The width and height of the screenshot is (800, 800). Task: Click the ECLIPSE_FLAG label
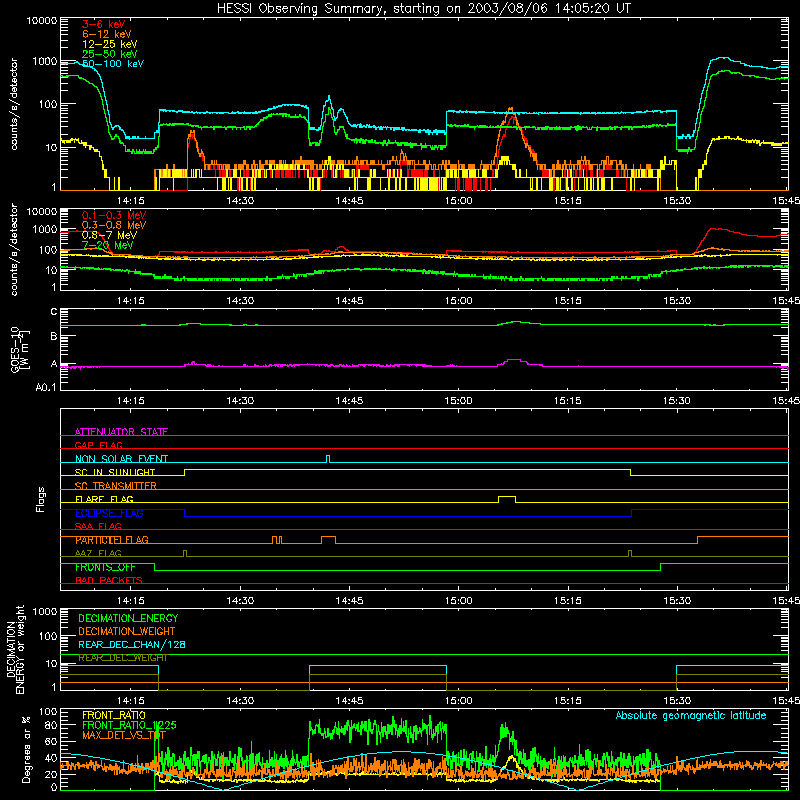(109, 513)
